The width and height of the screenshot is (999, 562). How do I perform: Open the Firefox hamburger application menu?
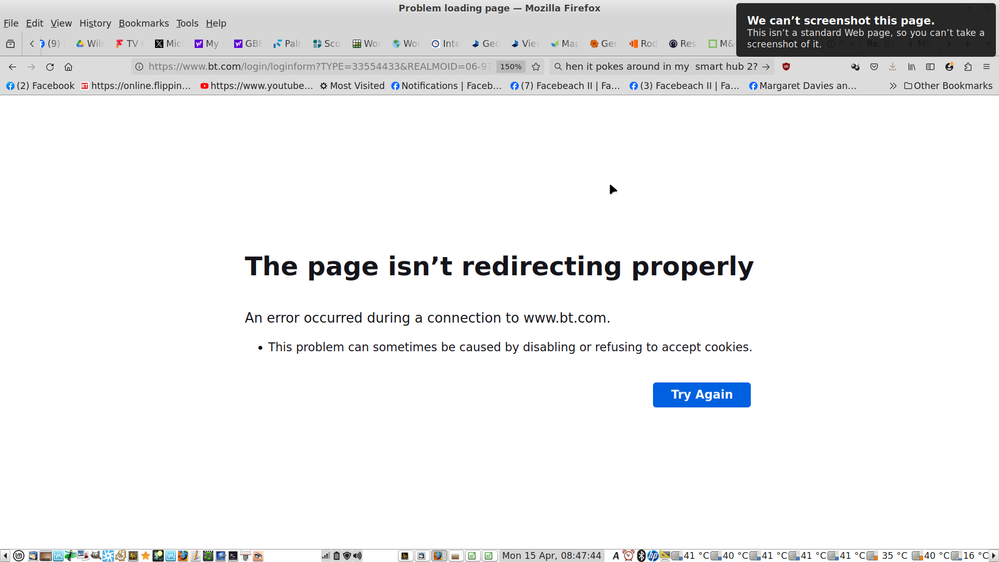(986, 66)
